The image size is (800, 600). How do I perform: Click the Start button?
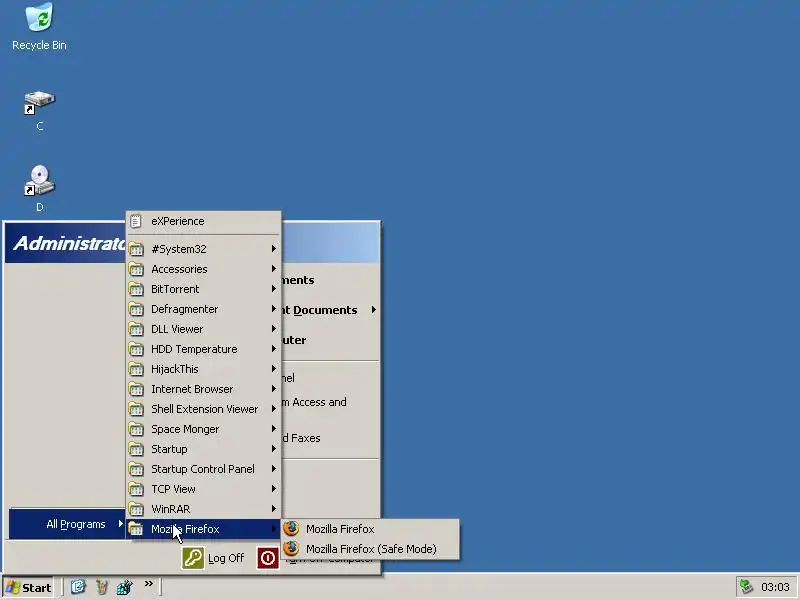[x=28, y=587]
